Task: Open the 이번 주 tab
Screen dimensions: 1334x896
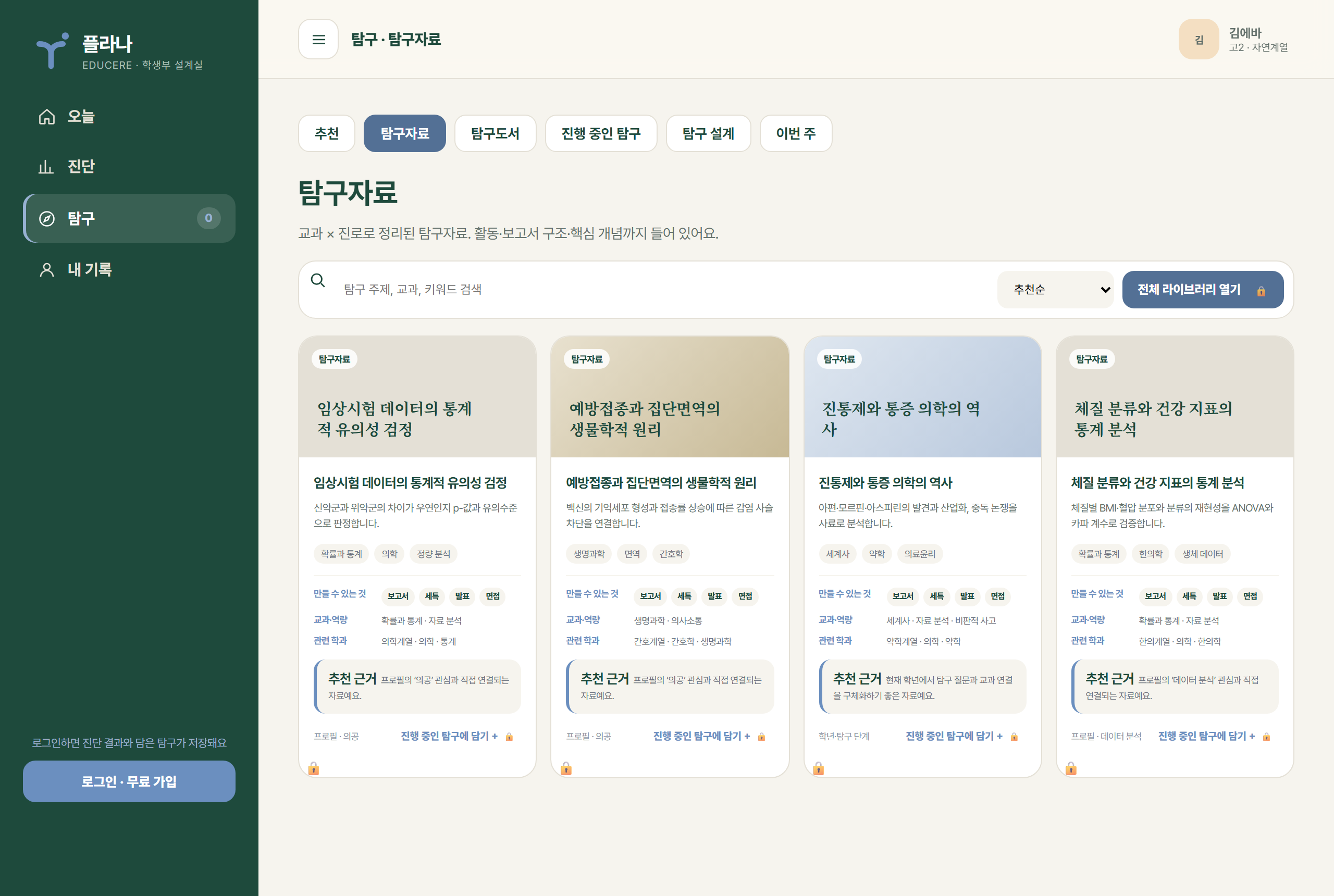Action: click(x=796, y=134)
